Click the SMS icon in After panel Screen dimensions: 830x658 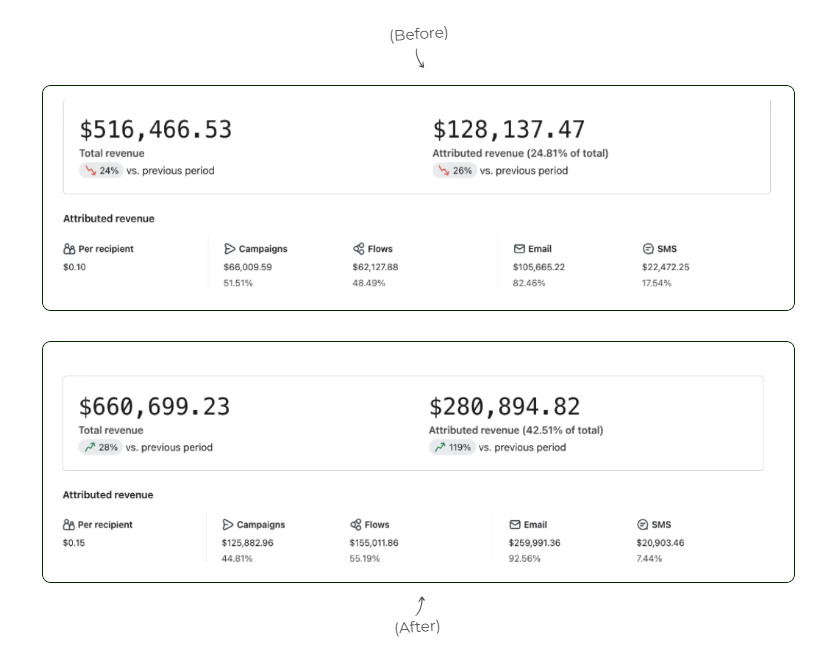pyautogui.click(x=643, y=525)
